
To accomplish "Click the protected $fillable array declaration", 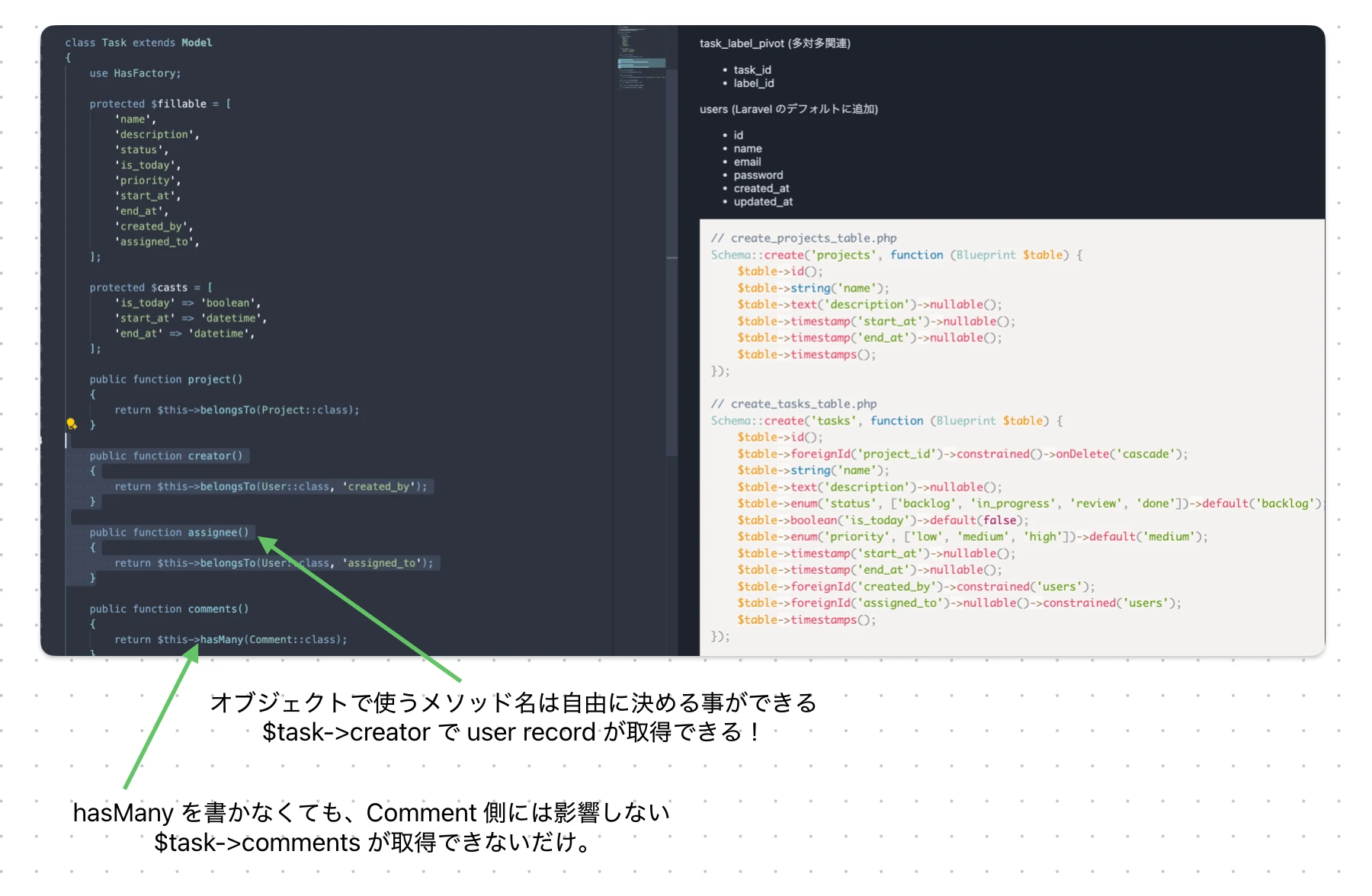I will click(x=160, y=104).
